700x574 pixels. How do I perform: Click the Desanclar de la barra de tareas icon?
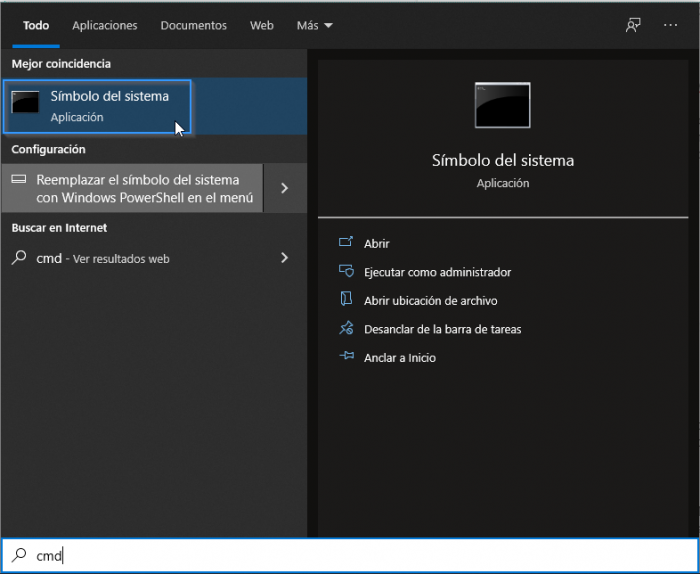point(347,329)
